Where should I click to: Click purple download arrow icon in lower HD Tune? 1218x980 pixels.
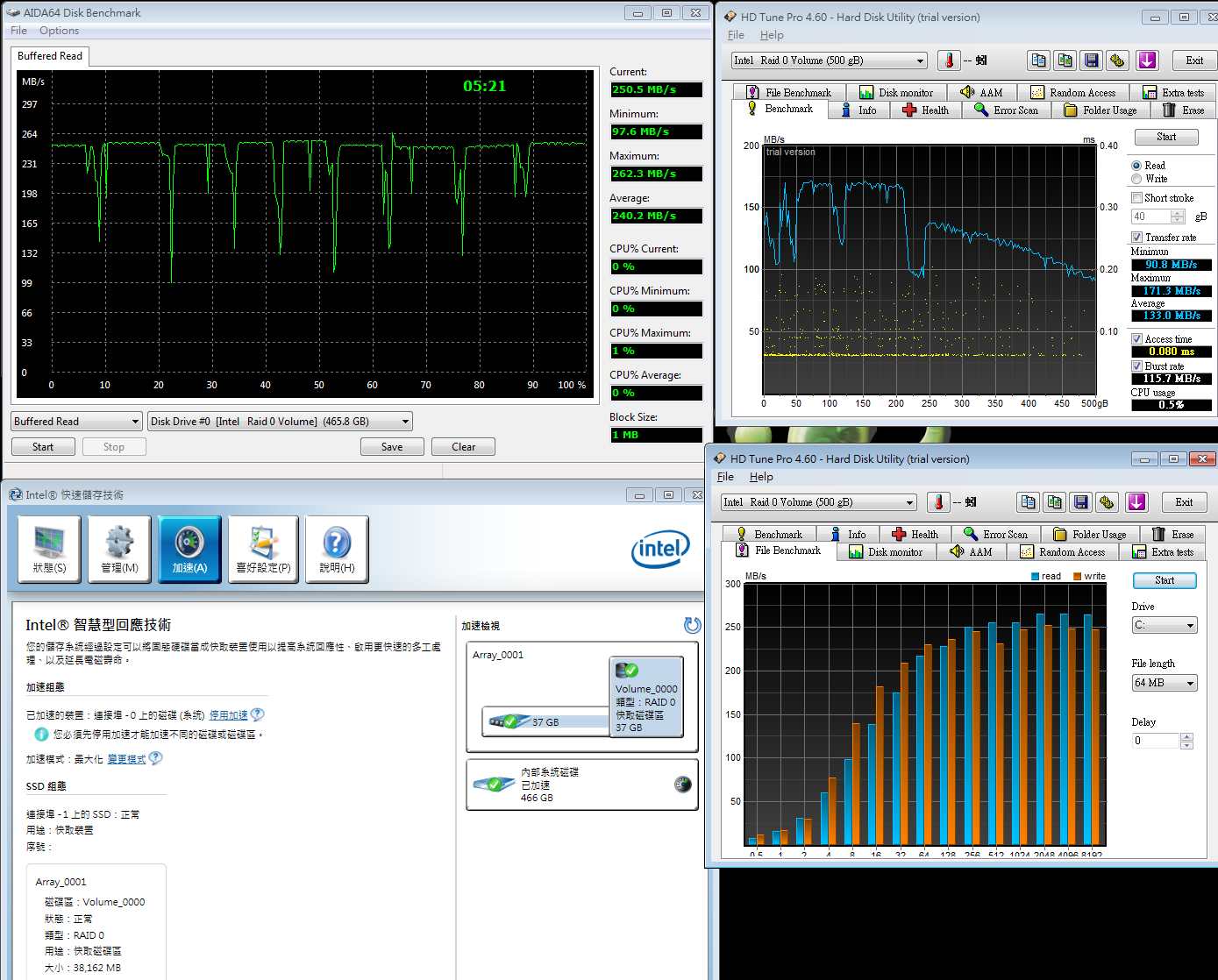click(x=1136, y=502)
